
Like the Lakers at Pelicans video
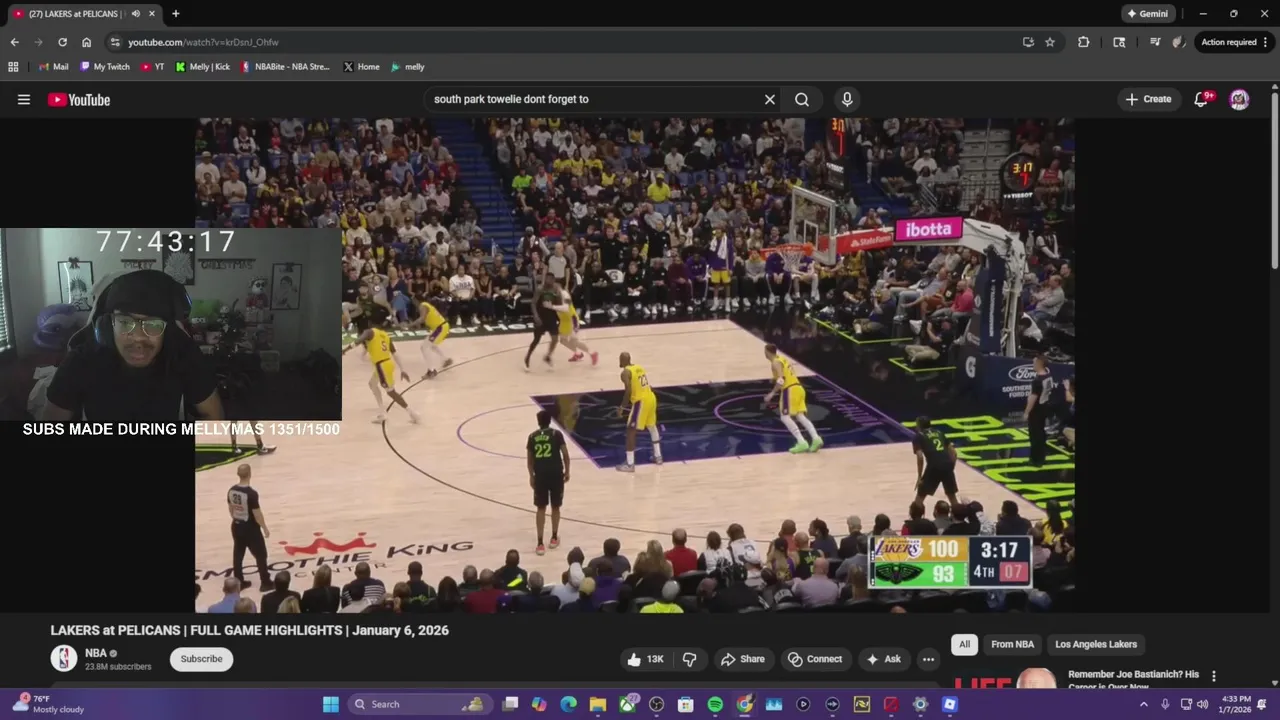pos(645,659)
